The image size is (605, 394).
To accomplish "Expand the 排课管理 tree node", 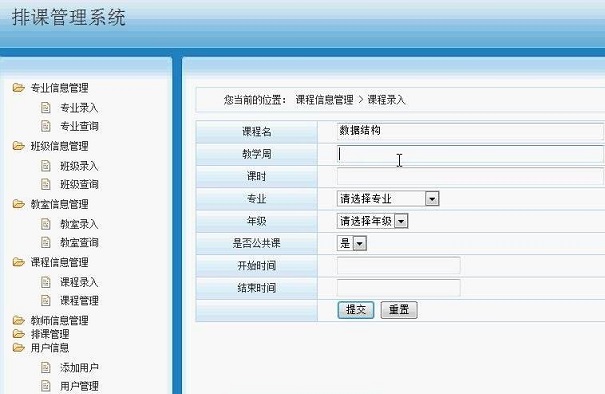I will point(50,334).
